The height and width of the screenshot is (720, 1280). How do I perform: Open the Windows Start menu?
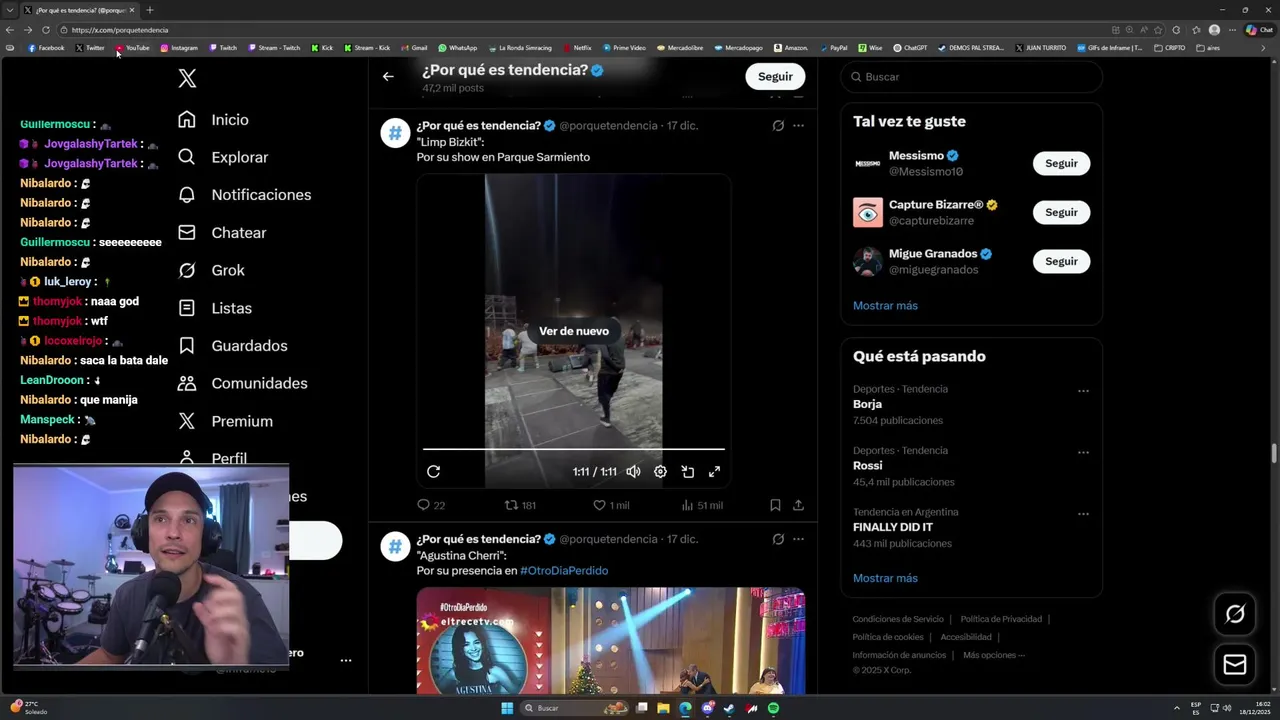[507, 708]
